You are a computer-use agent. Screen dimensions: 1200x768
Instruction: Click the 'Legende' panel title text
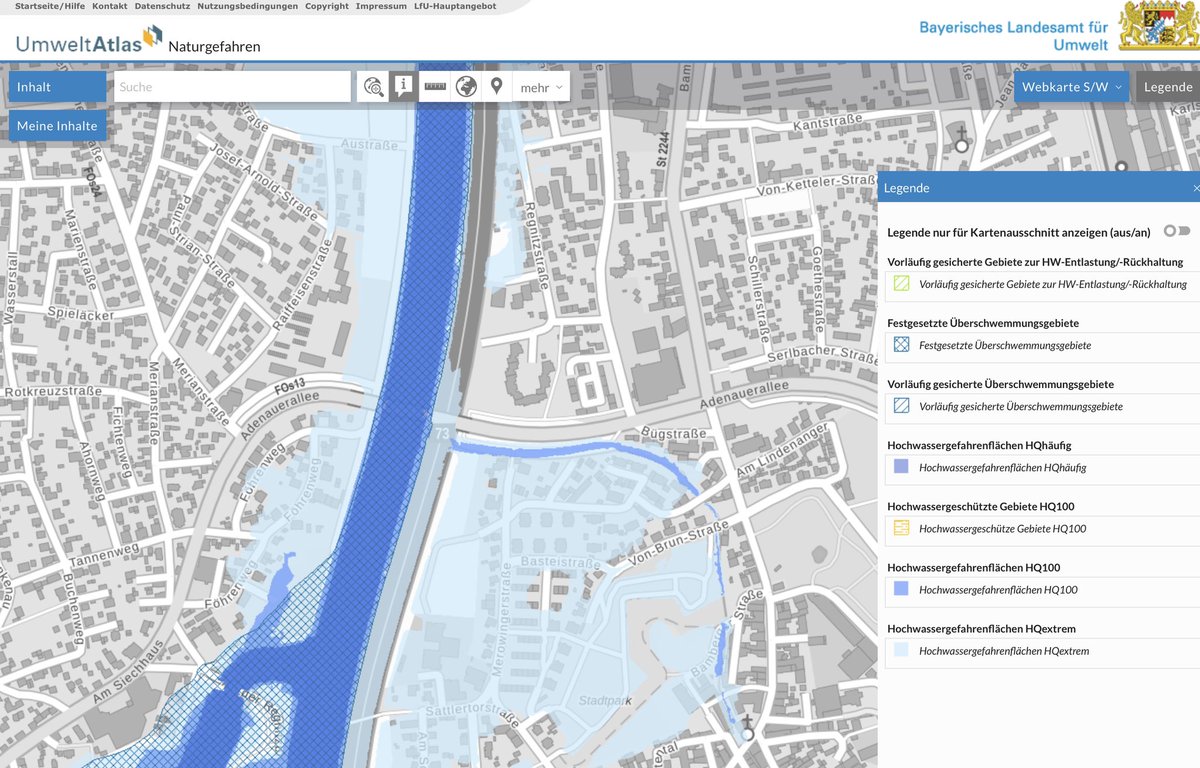click(907, 188)
